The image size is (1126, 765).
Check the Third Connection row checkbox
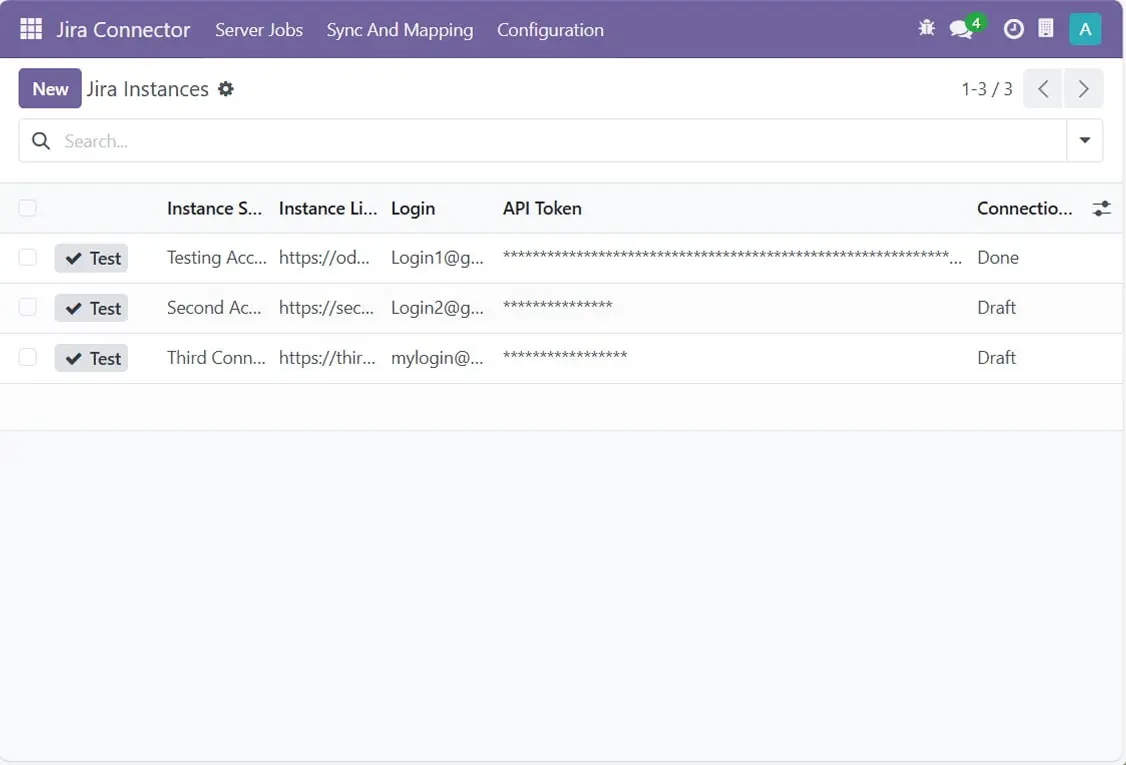[x=28, y=358]
